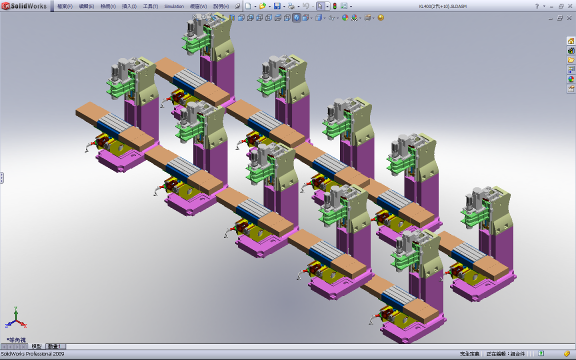Expand the Open file dropdown arrow
The image size is (576, 360).
(x=270, y=6)
